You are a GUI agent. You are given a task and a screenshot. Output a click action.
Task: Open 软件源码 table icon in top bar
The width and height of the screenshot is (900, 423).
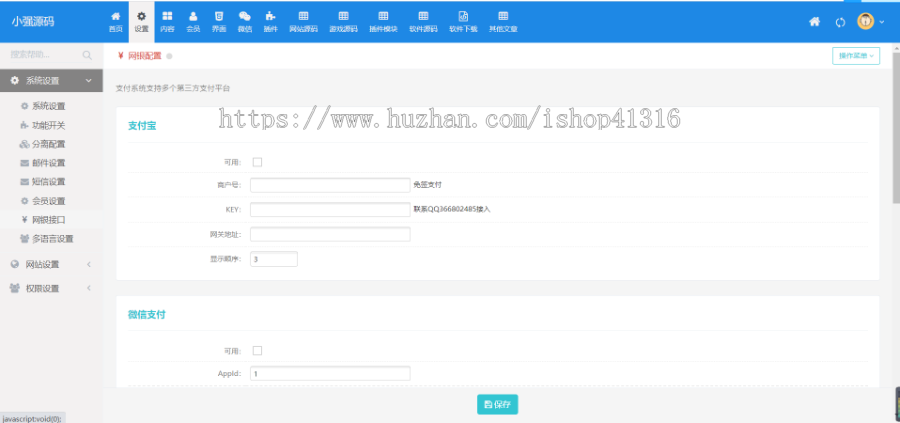(x=423, y=16)
